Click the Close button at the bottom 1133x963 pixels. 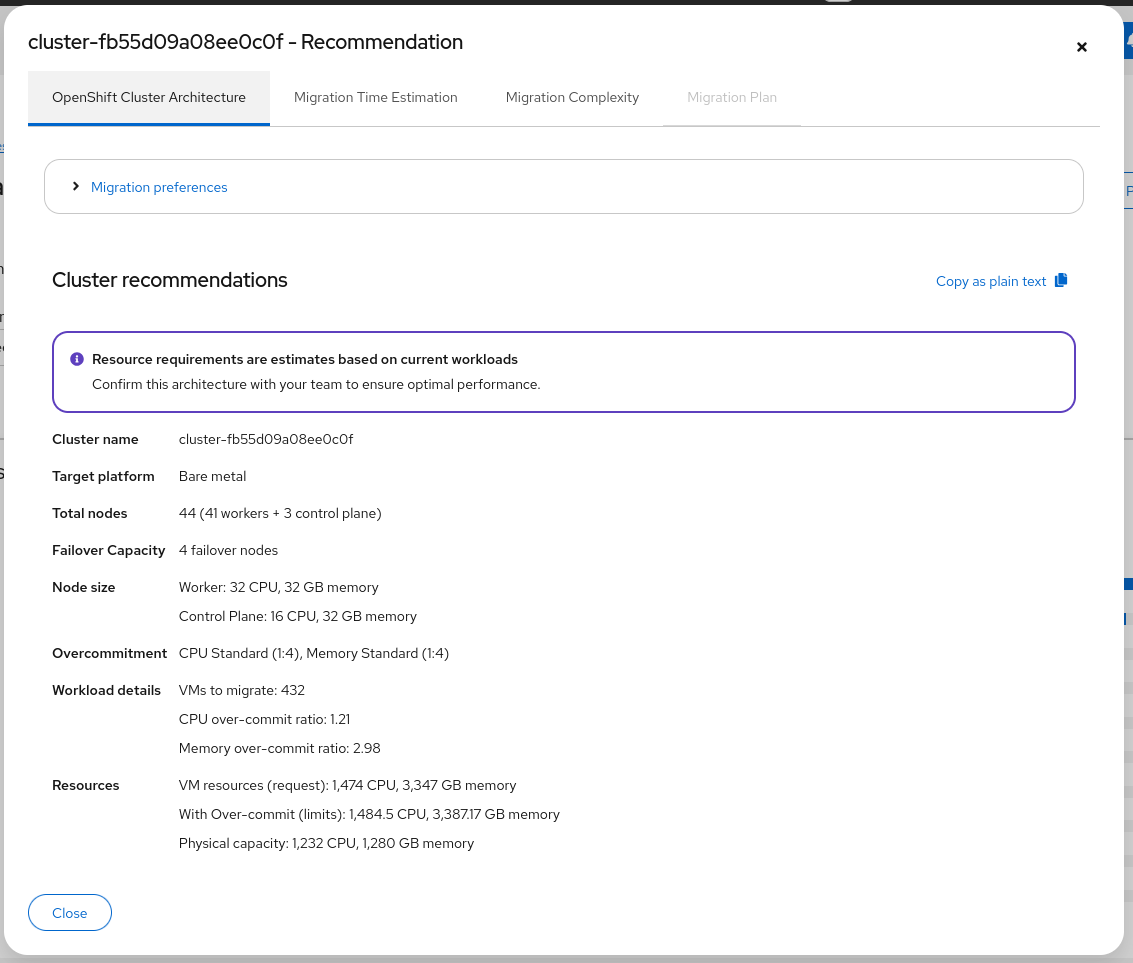pyautogui.click(x=69, y=912)
